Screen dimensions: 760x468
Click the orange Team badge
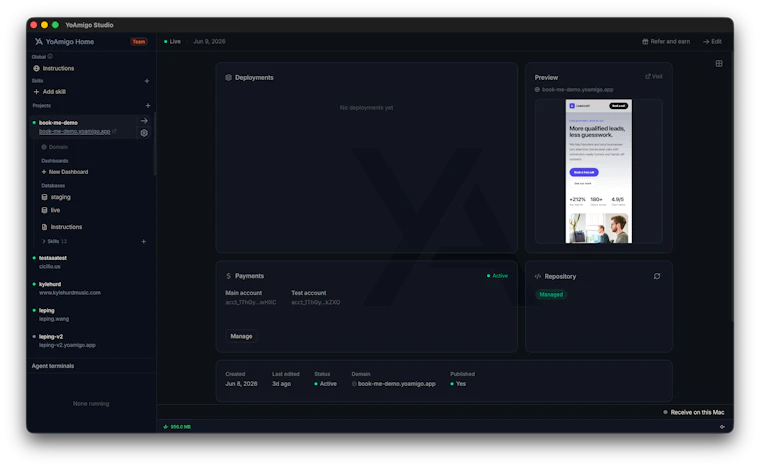click(139, 42)
